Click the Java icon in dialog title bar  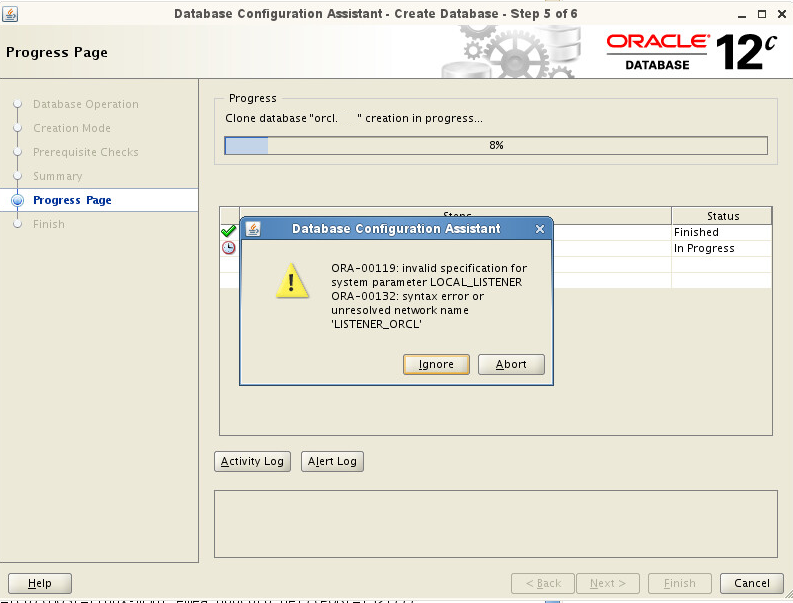(x=253, y=229)
